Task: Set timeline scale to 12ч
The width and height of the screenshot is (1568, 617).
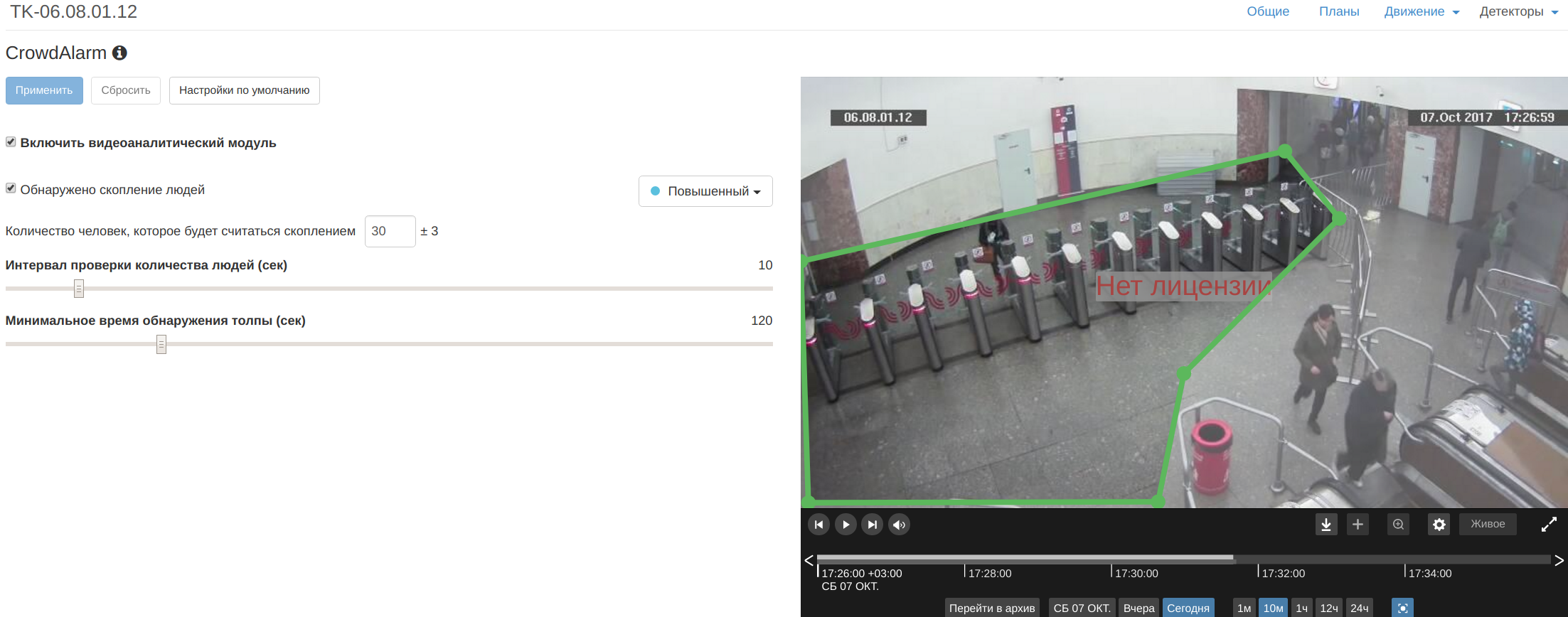Action: [x=1329, y=608]
